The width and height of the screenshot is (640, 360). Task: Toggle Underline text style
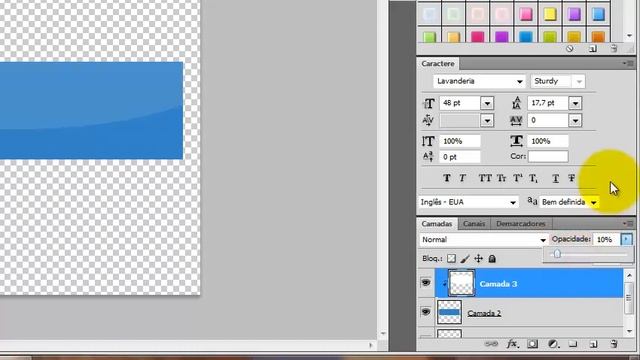tap(556, 178)
